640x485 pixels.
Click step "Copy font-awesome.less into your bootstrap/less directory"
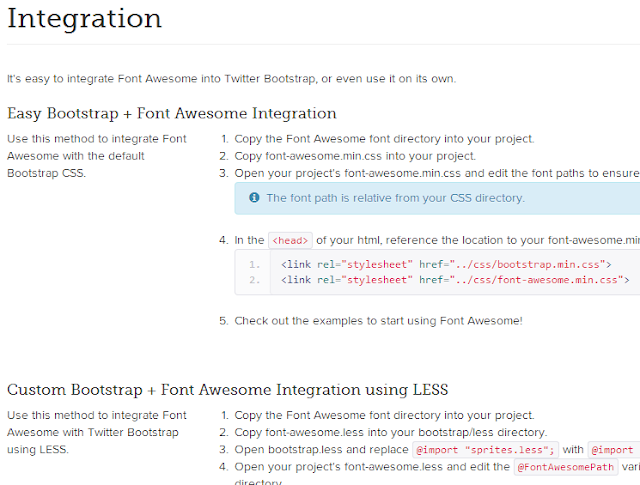[391, 432]
